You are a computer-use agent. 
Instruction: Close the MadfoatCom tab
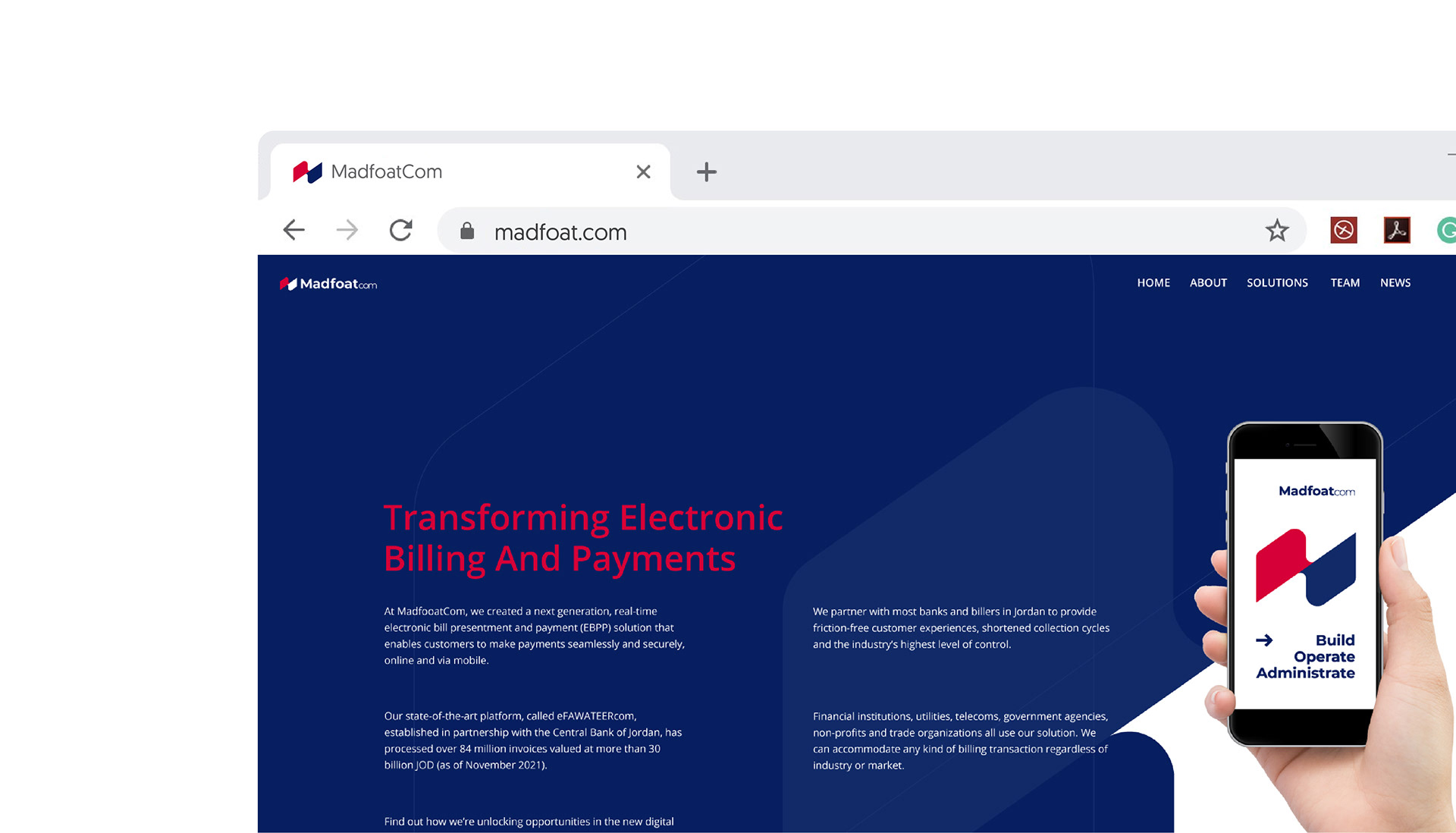point(643,171)
